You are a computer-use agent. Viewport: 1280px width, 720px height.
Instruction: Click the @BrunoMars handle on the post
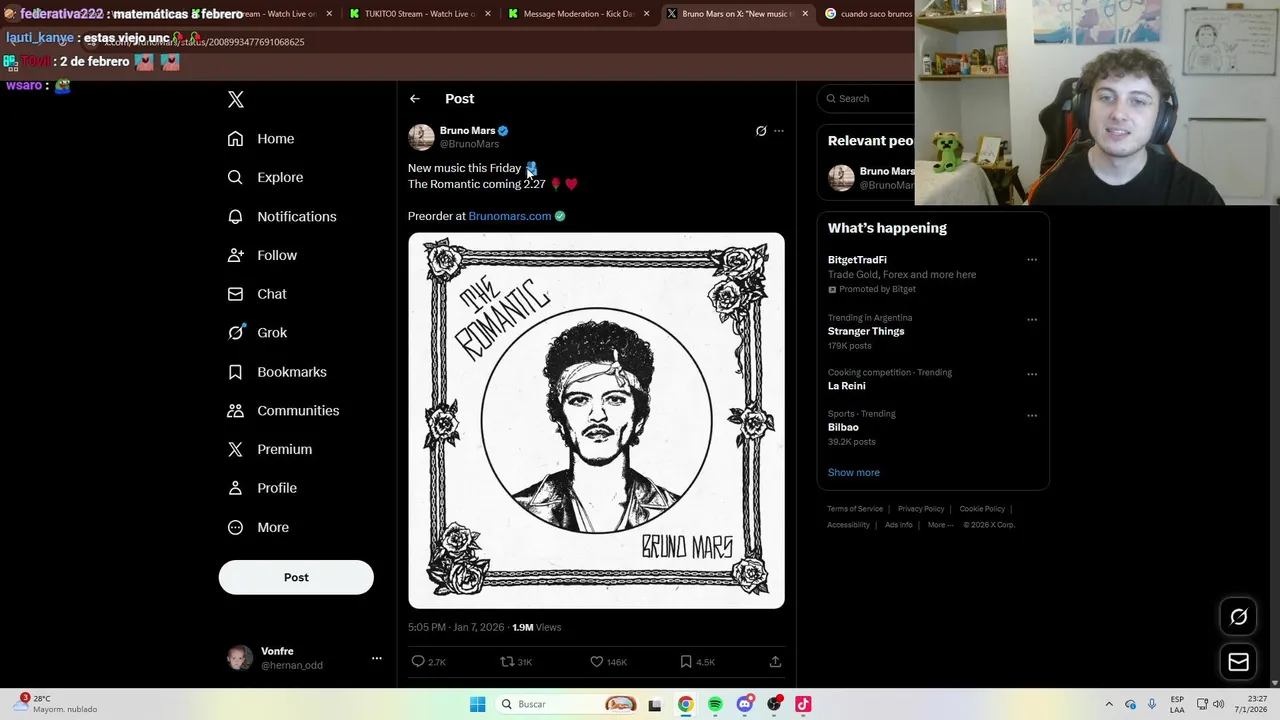469,144
